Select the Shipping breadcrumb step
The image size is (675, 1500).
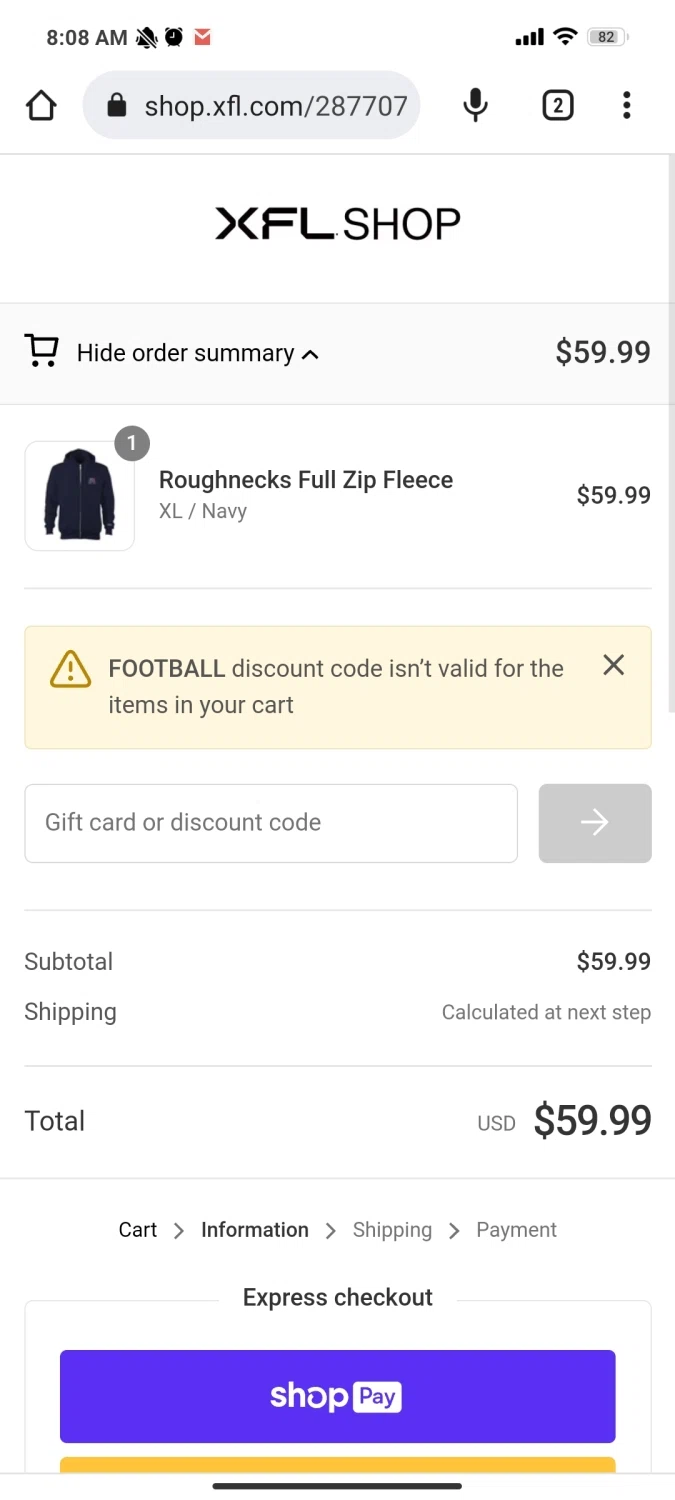[392, 1230]
